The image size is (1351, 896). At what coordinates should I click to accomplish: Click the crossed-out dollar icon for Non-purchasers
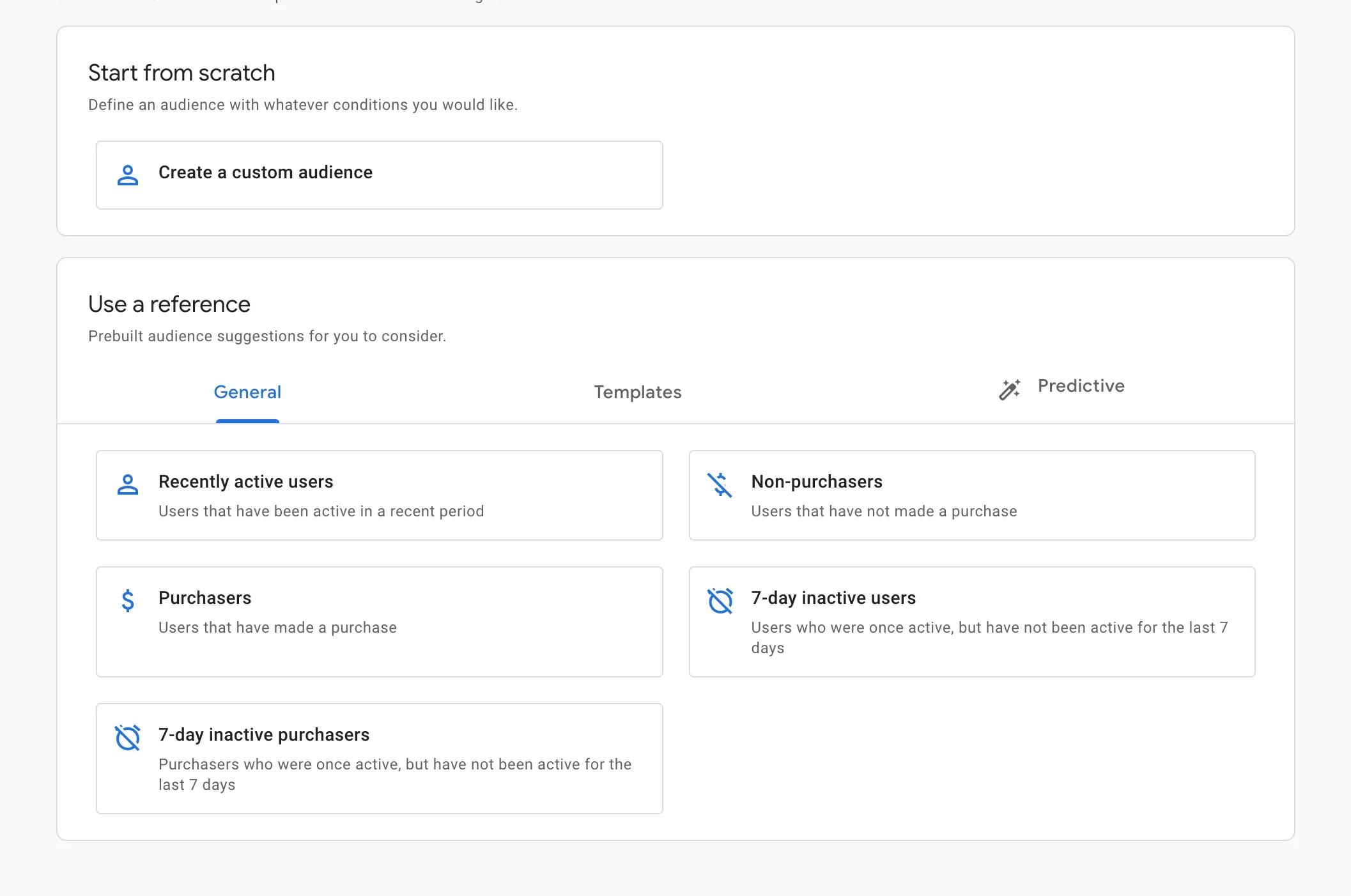point(720,484)
